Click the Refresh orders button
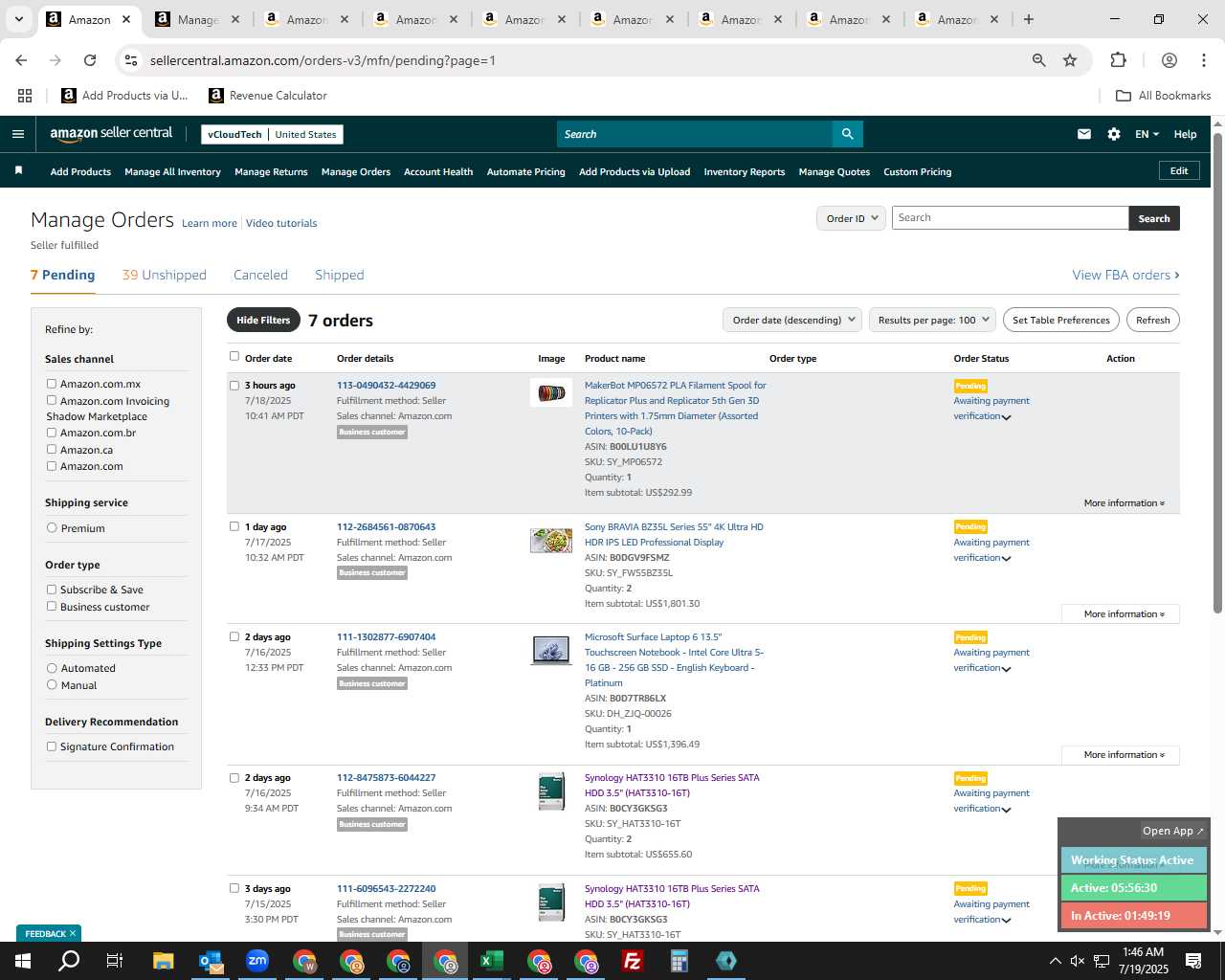The width and height of the screenshot is (1225, 980). (x=1152, y=320)
